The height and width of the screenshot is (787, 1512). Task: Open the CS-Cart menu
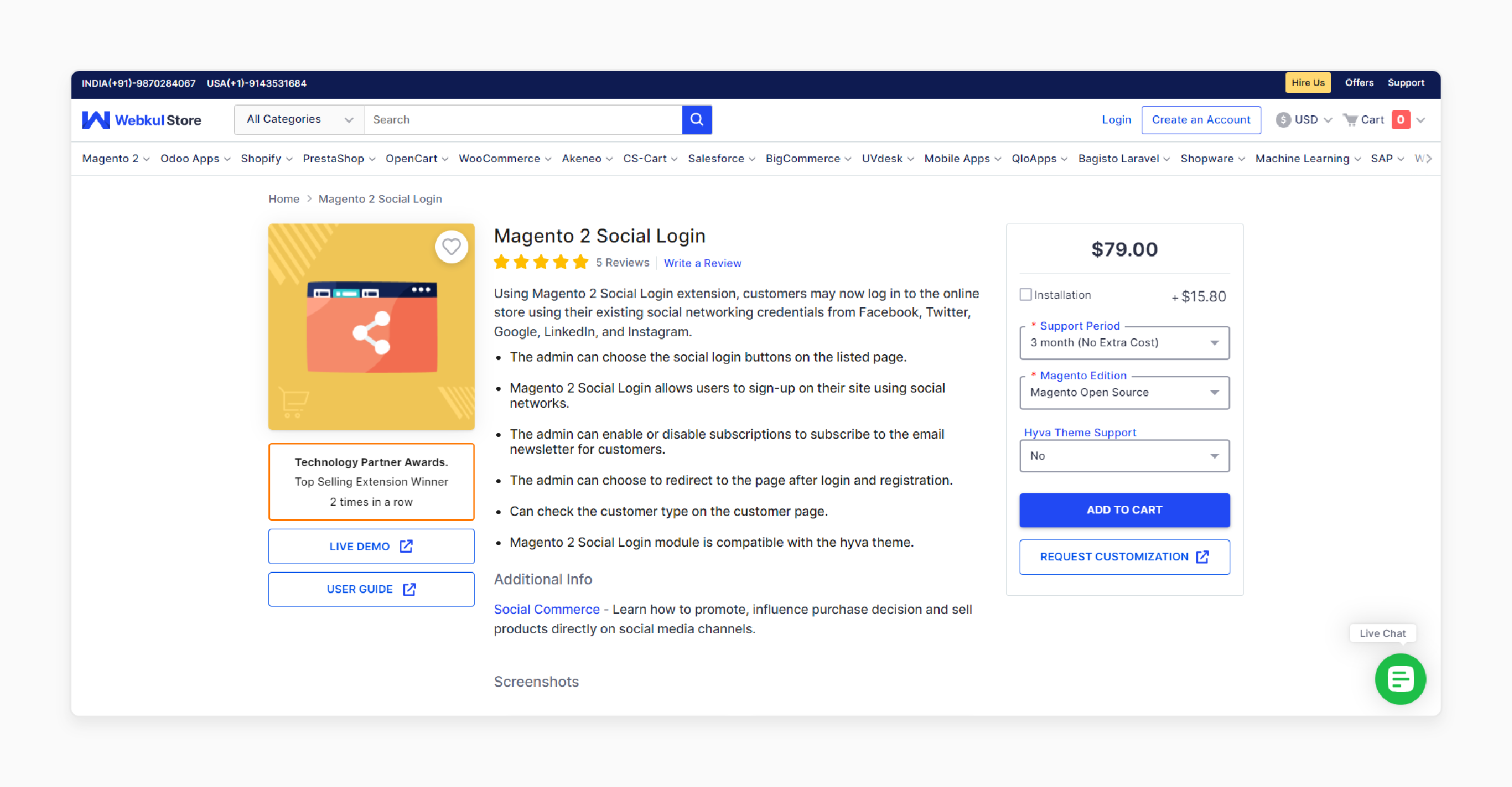click(x=651, y=159)
